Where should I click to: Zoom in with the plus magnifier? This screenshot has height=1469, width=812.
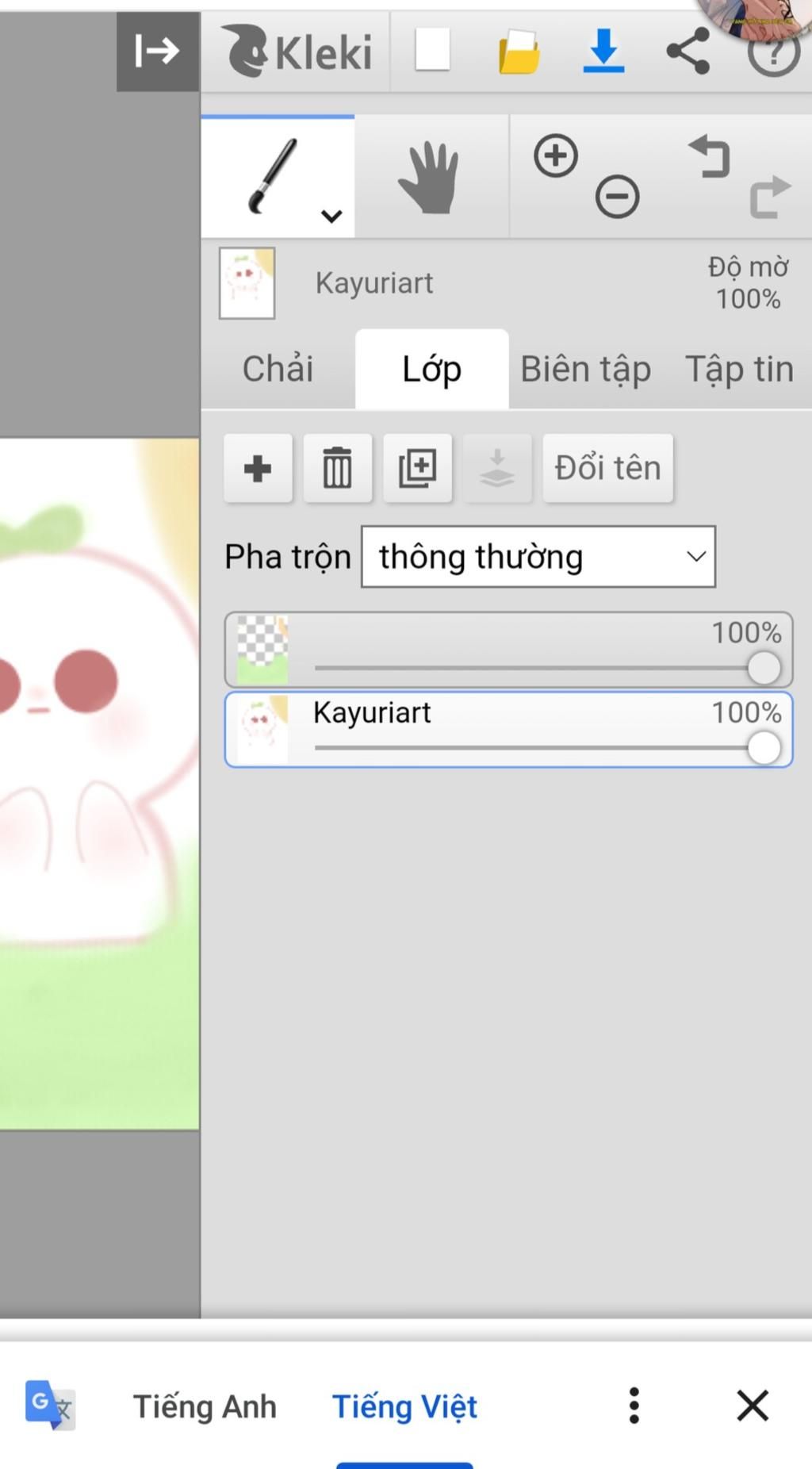[x=556, y=155]
